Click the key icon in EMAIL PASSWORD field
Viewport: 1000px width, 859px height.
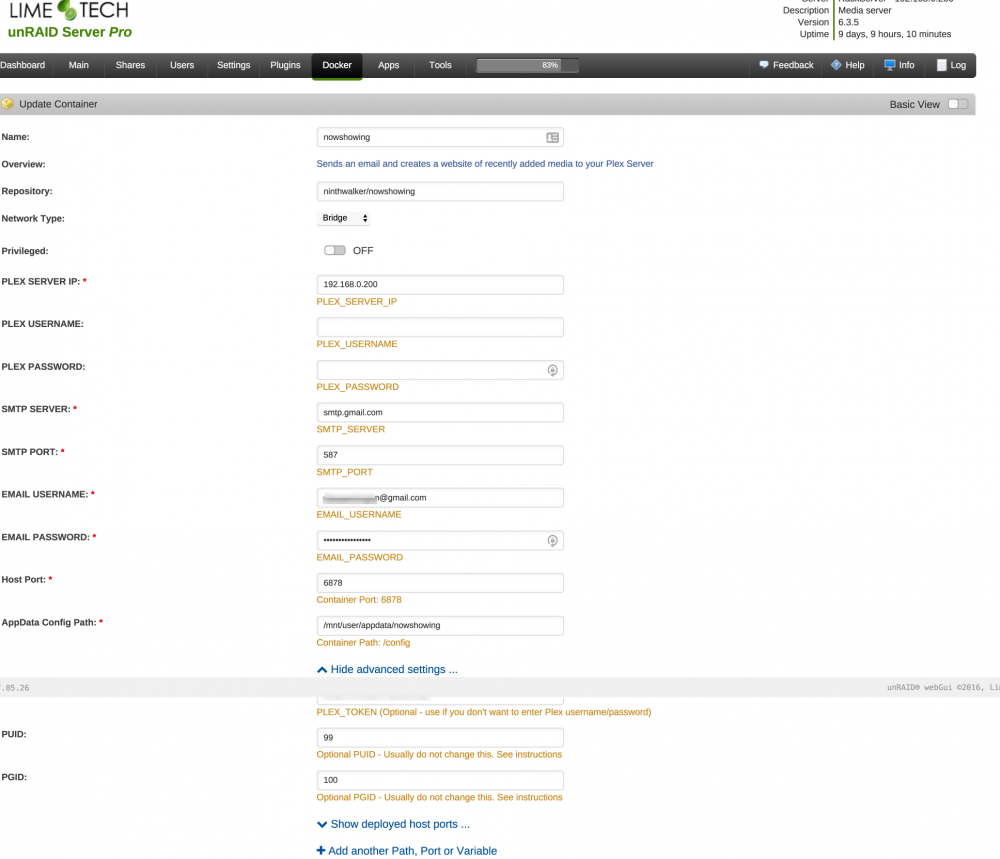coord(552,541)
